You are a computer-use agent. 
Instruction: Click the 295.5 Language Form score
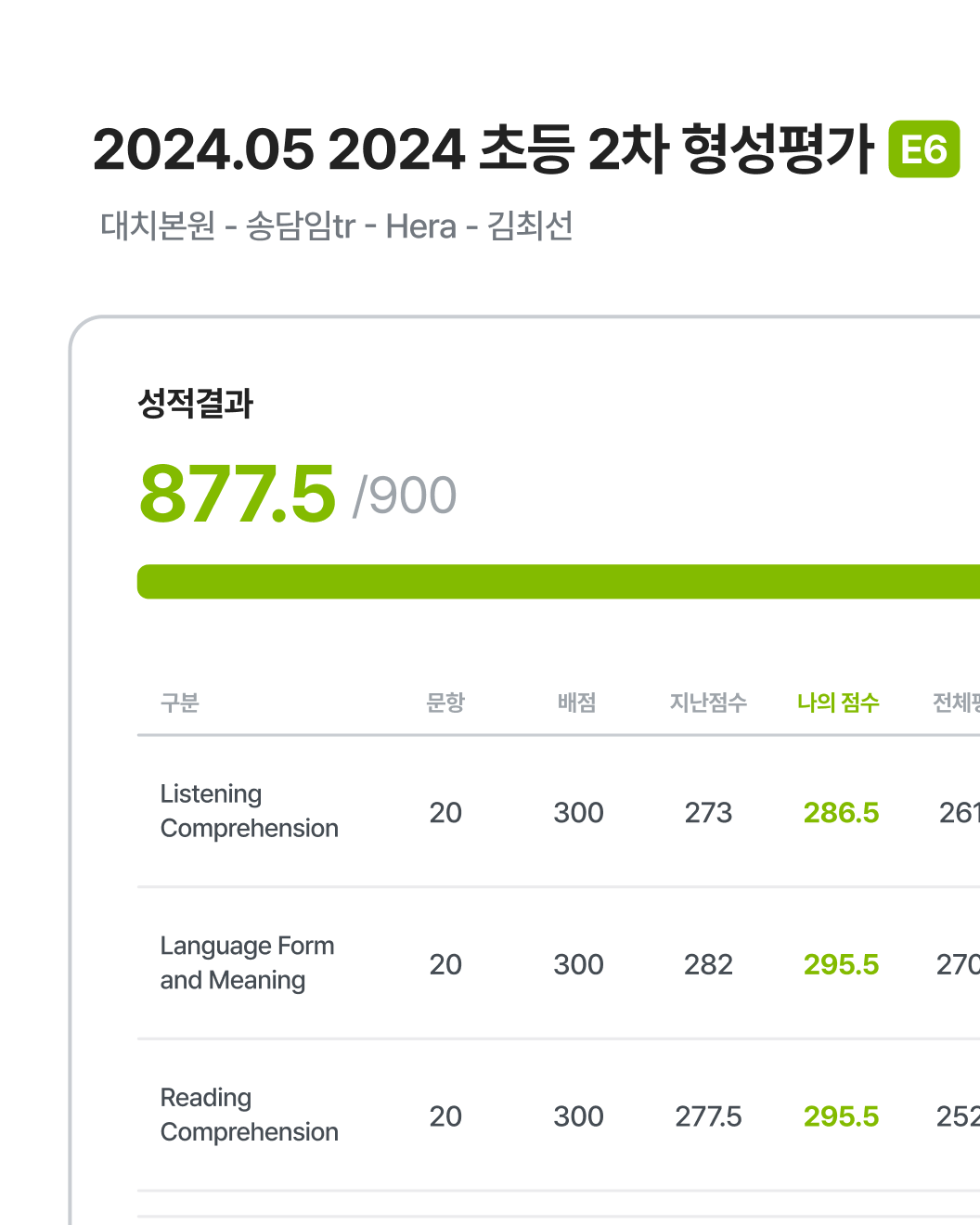click(841, 965)
